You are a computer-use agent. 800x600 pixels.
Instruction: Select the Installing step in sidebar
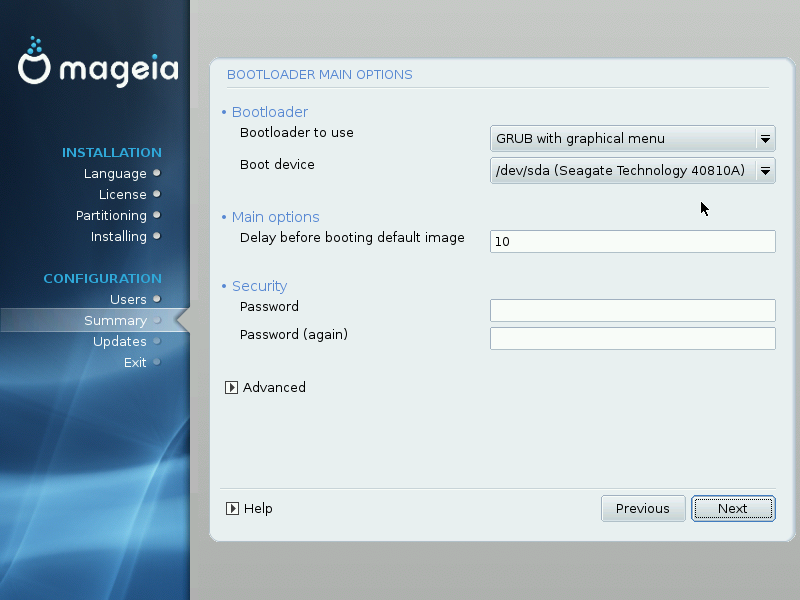tap(118, 237)
